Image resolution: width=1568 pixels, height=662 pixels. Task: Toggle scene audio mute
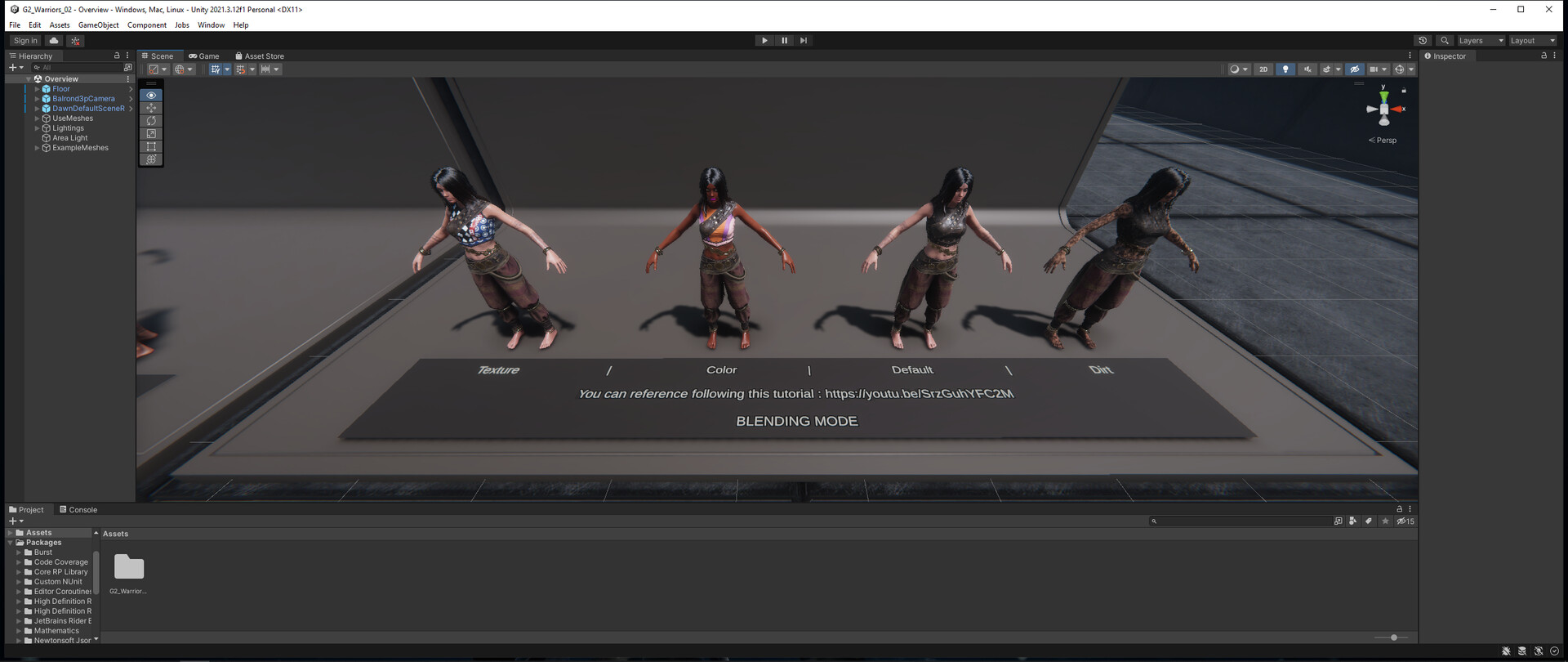(x=1307, y=69)
